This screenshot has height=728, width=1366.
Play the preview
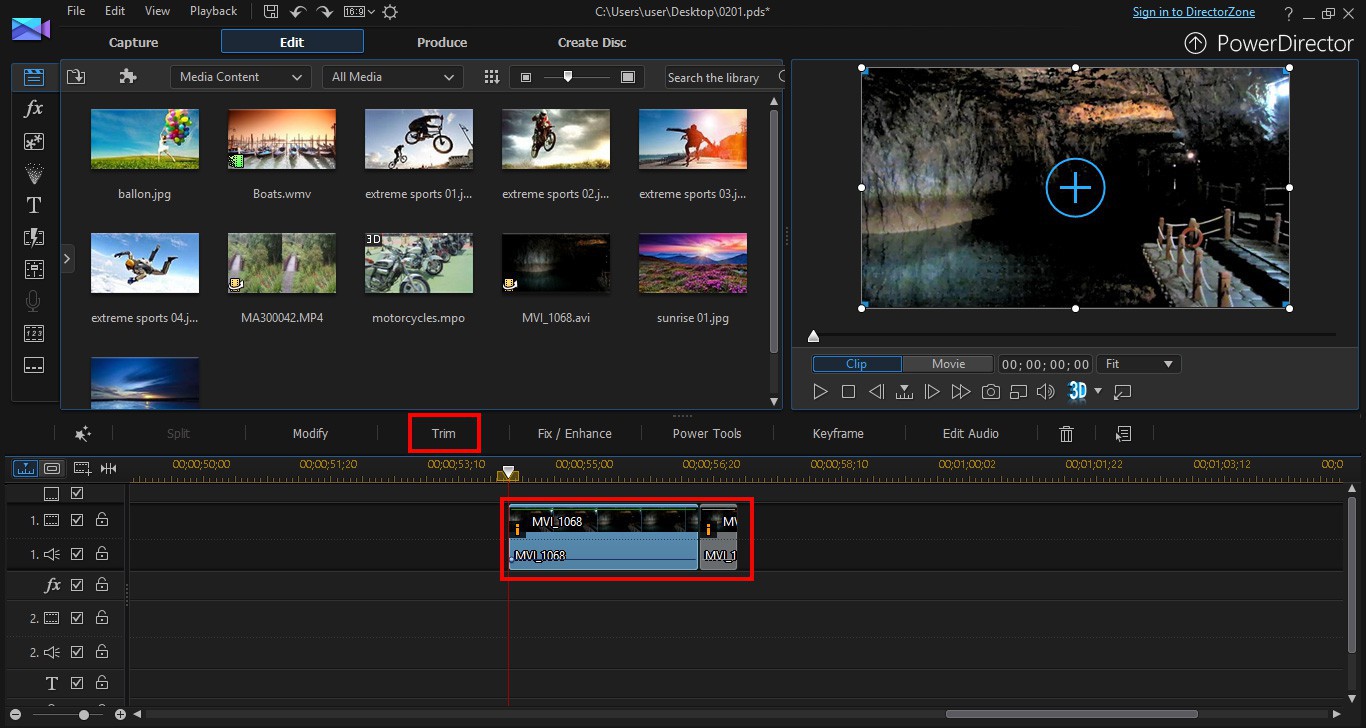820,392
